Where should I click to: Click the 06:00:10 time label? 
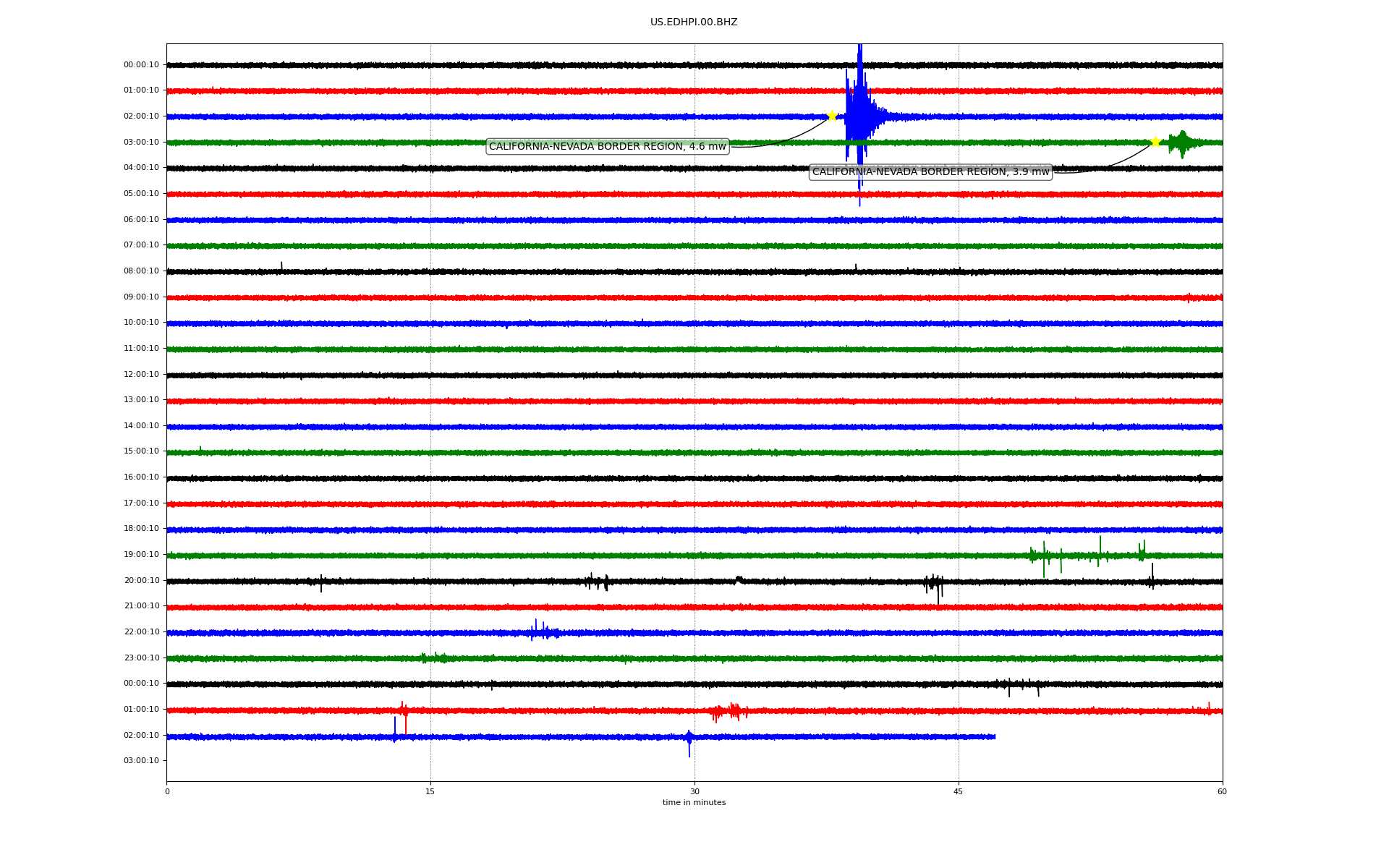click(141, 220)
